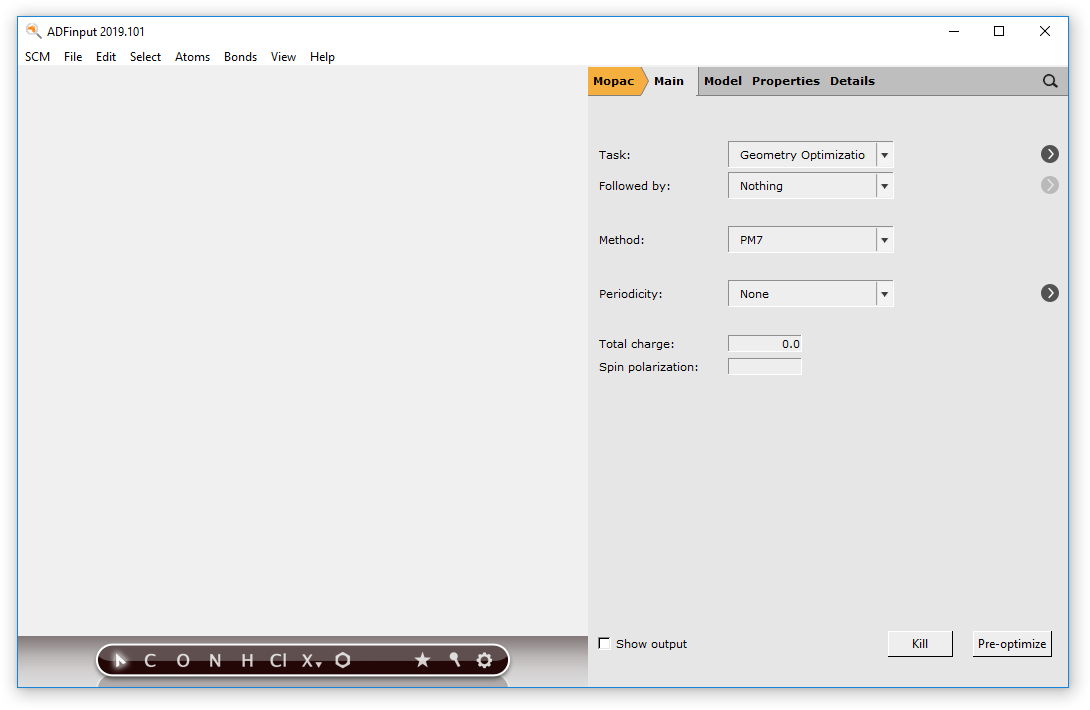Select the pointer arrow tool
This screenshot has width=1090, height=710.
coord(120,660)
